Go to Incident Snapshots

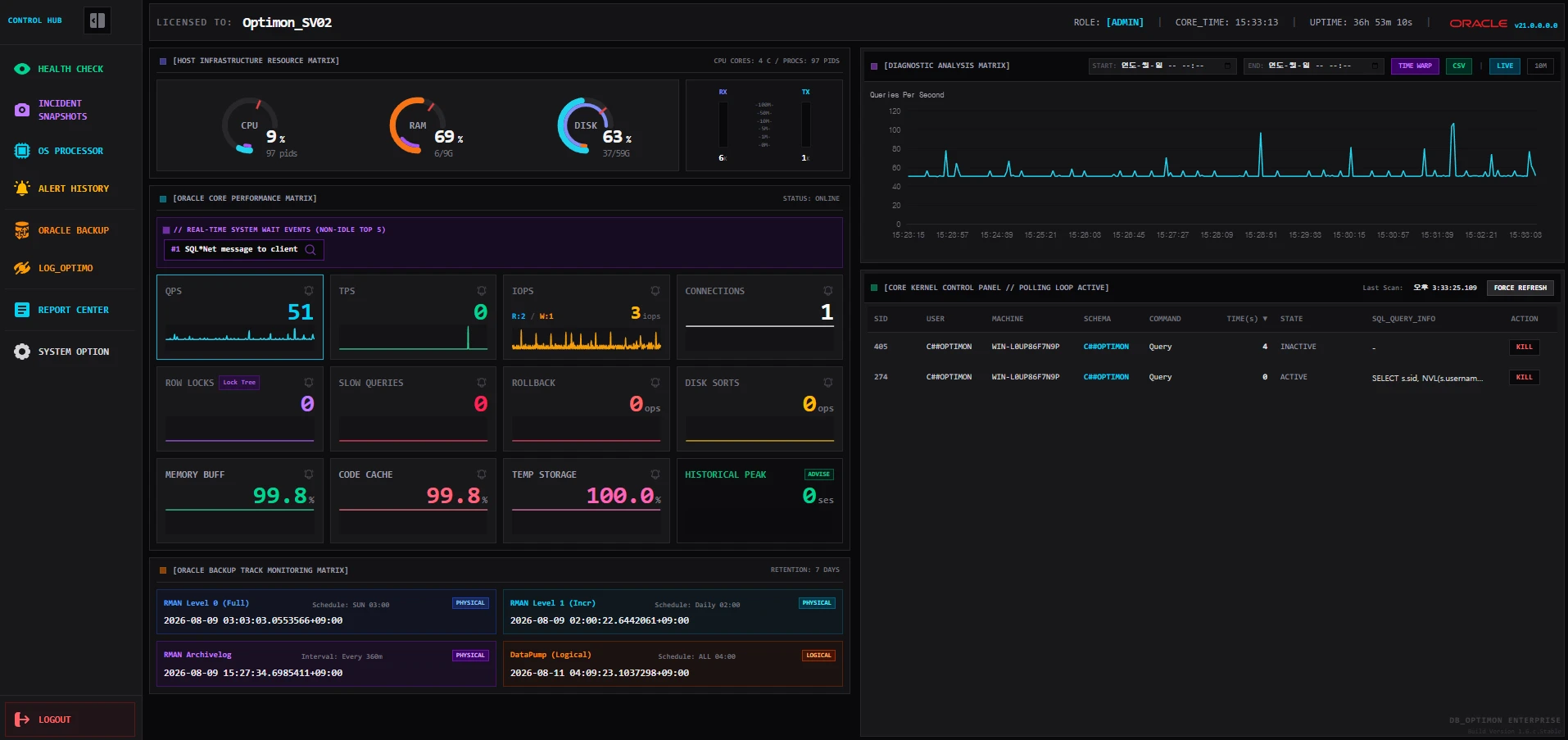pos(70,110)
